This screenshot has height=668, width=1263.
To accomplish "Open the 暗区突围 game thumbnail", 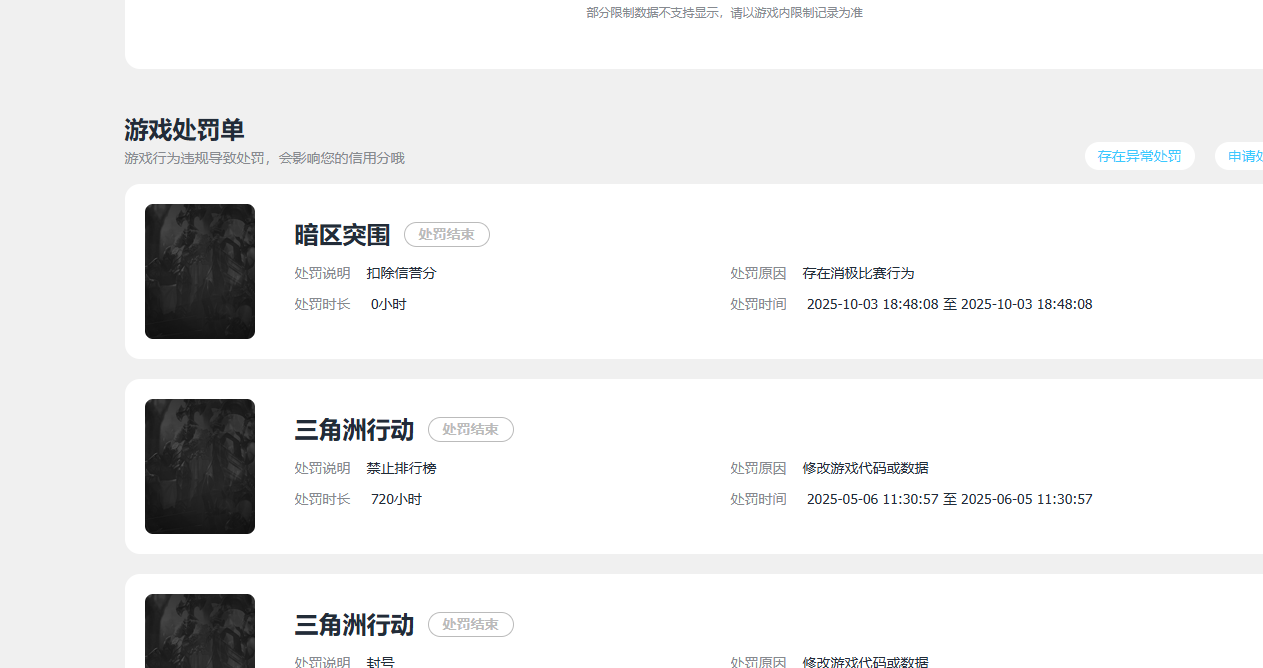I will pyautogui.click(x=200, y=271).
